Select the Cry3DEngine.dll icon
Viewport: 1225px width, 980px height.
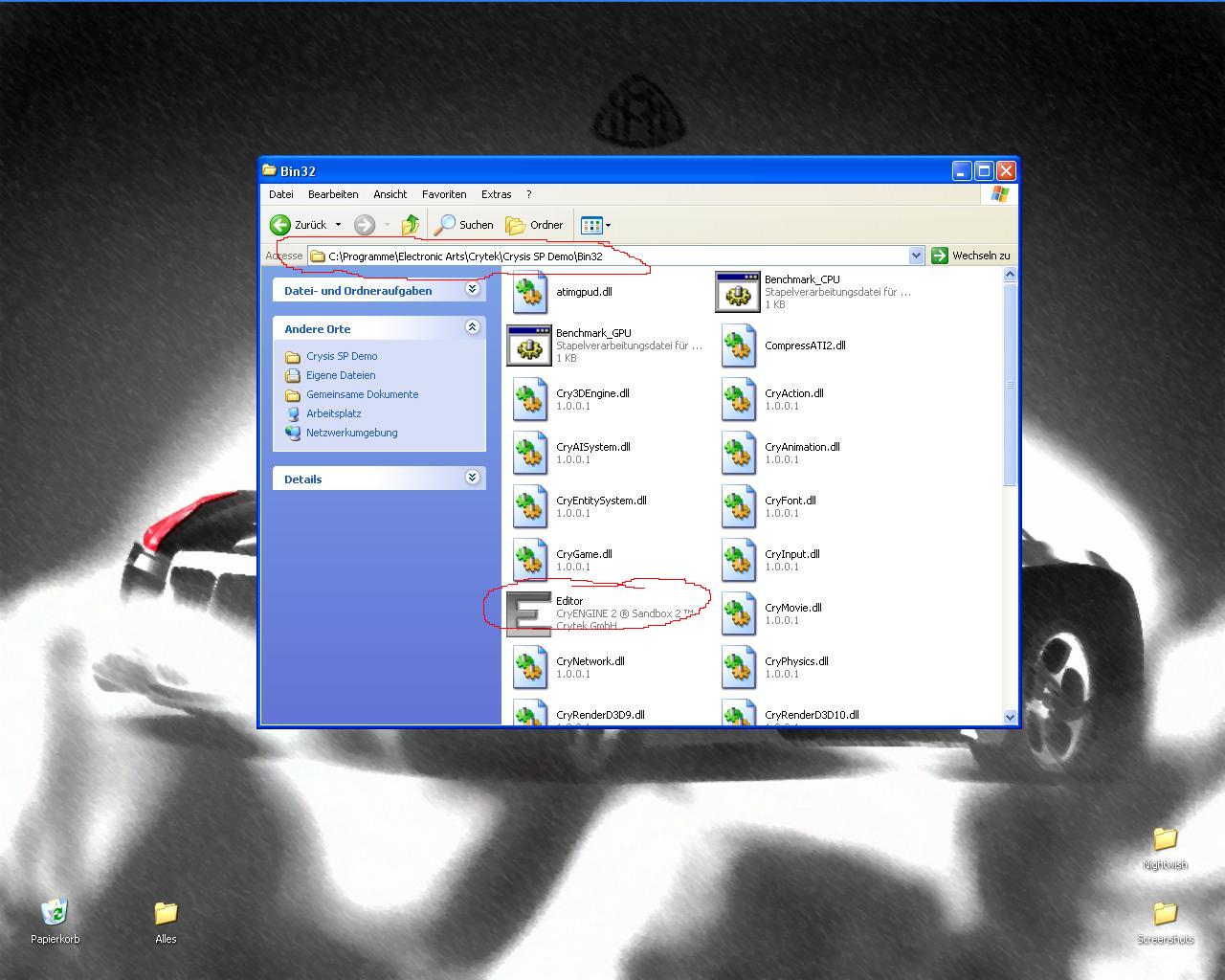point(529,400)
